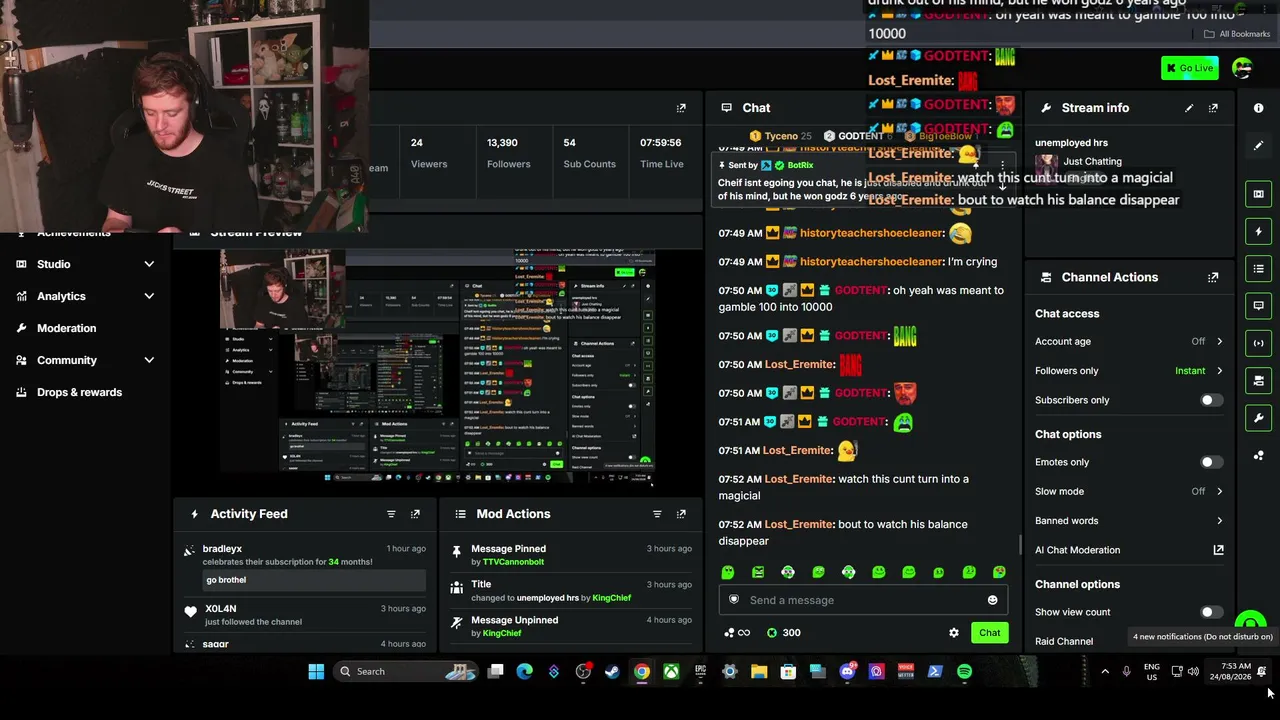Toggle Emotes only chat
The height and width of the screenshot is (720, 1280).
click(x=1211, y=462)
